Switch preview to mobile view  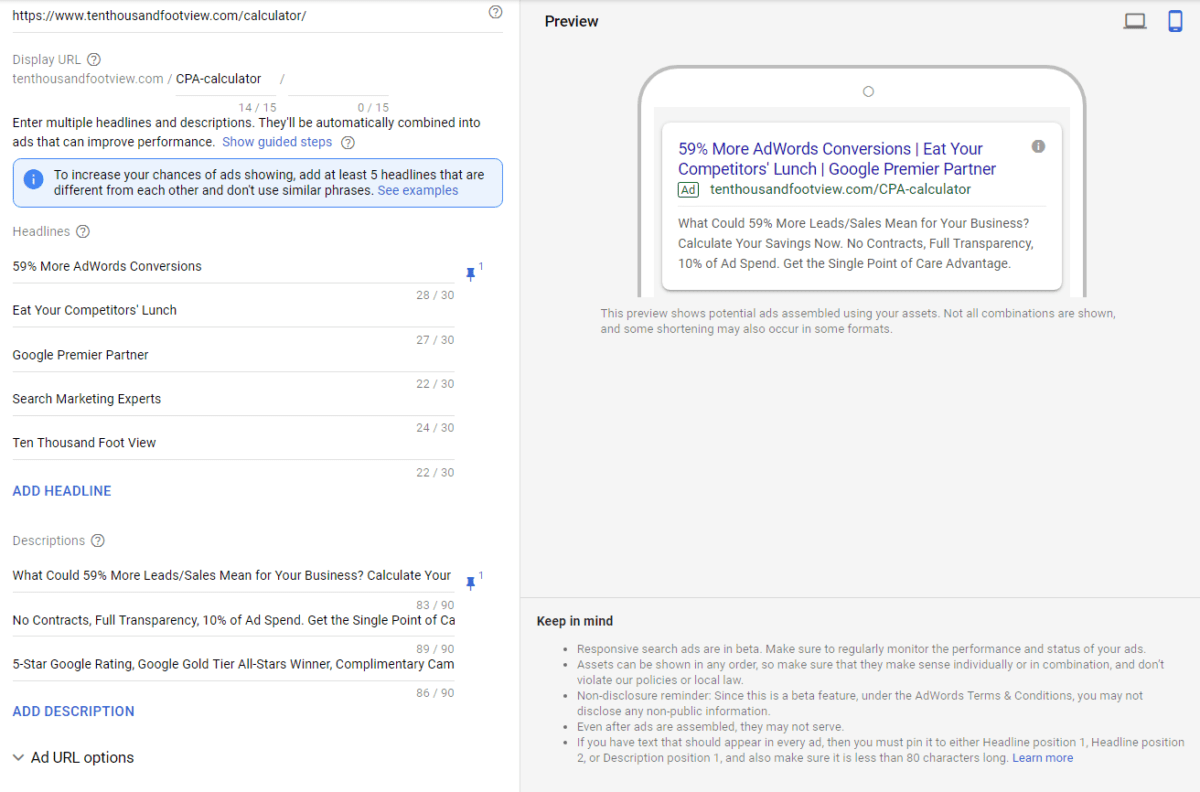point(1175,19)
